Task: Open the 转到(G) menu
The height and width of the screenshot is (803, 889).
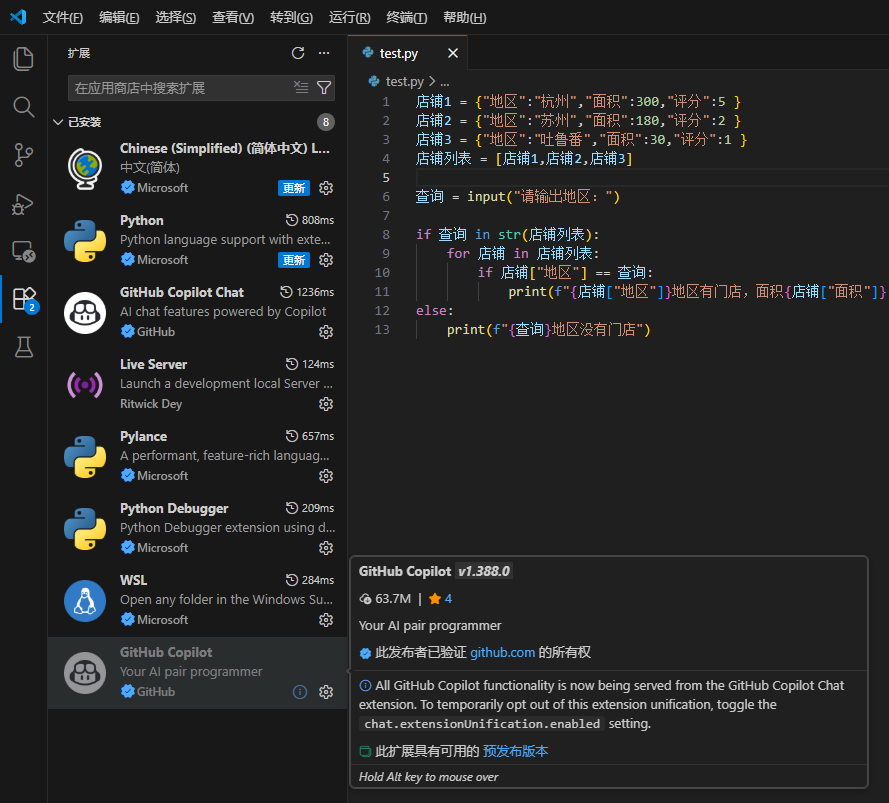Action: point(291,18)
